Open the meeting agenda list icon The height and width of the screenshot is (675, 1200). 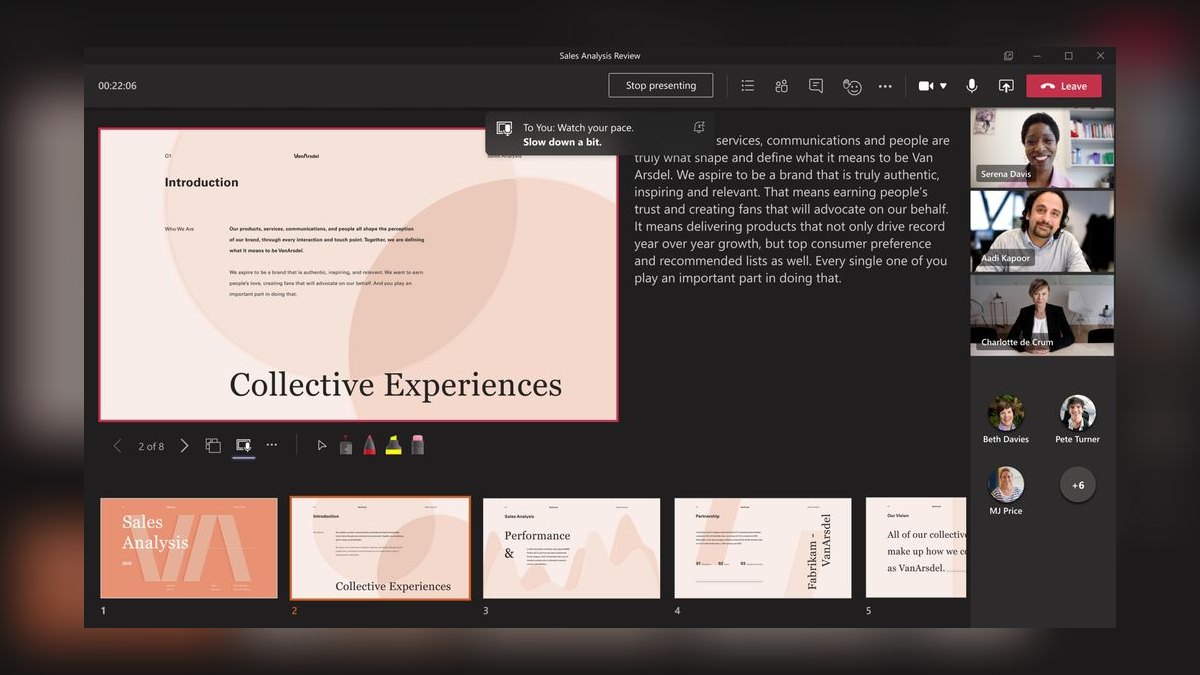point(747,86)
